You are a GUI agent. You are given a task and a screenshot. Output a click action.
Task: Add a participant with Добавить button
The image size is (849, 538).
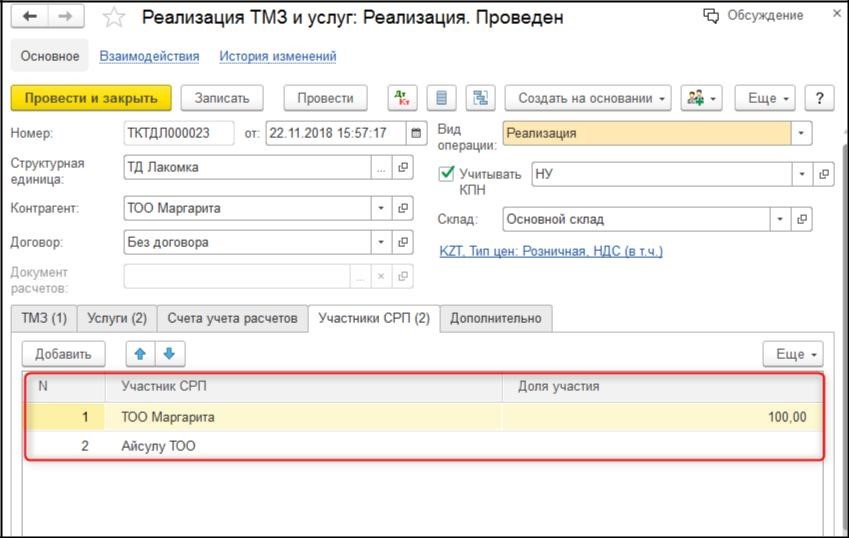point(63,354)
